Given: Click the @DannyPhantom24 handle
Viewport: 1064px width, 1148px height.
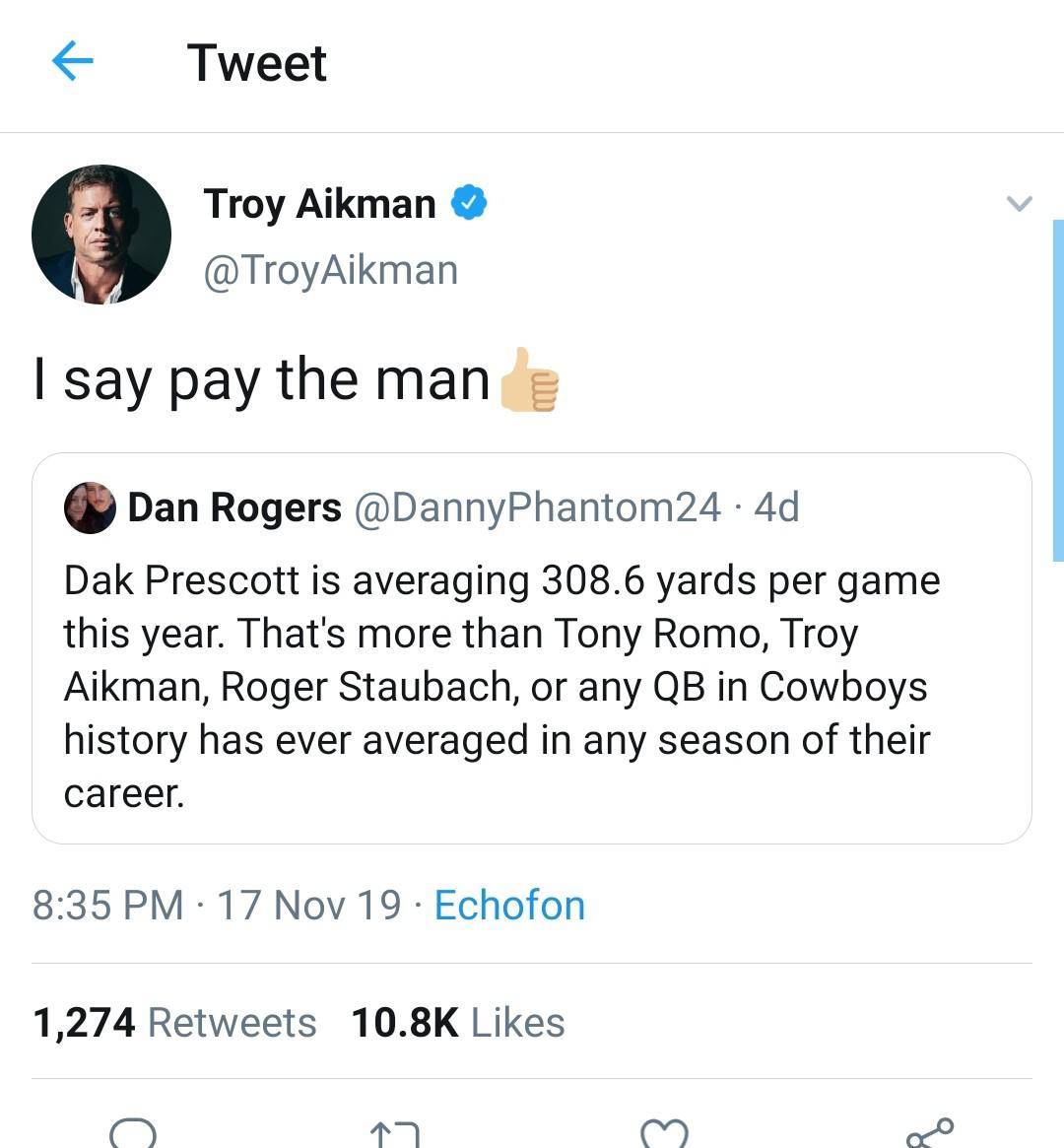Looking at the screenshot, I should pyautogui.click(x=537, y=507).
